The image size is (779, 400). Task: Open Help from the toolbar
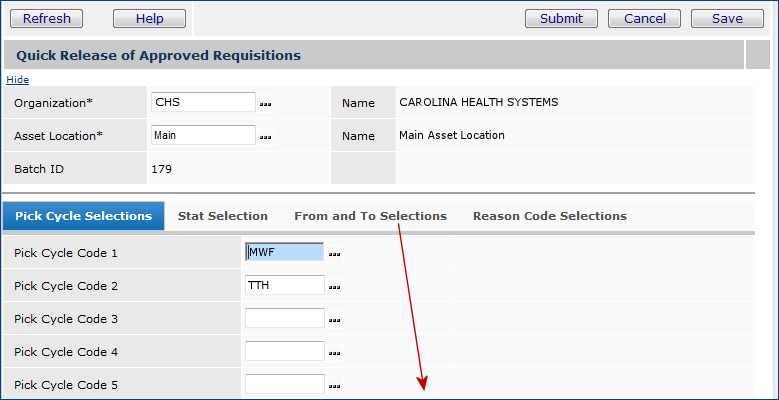[149, 18]
